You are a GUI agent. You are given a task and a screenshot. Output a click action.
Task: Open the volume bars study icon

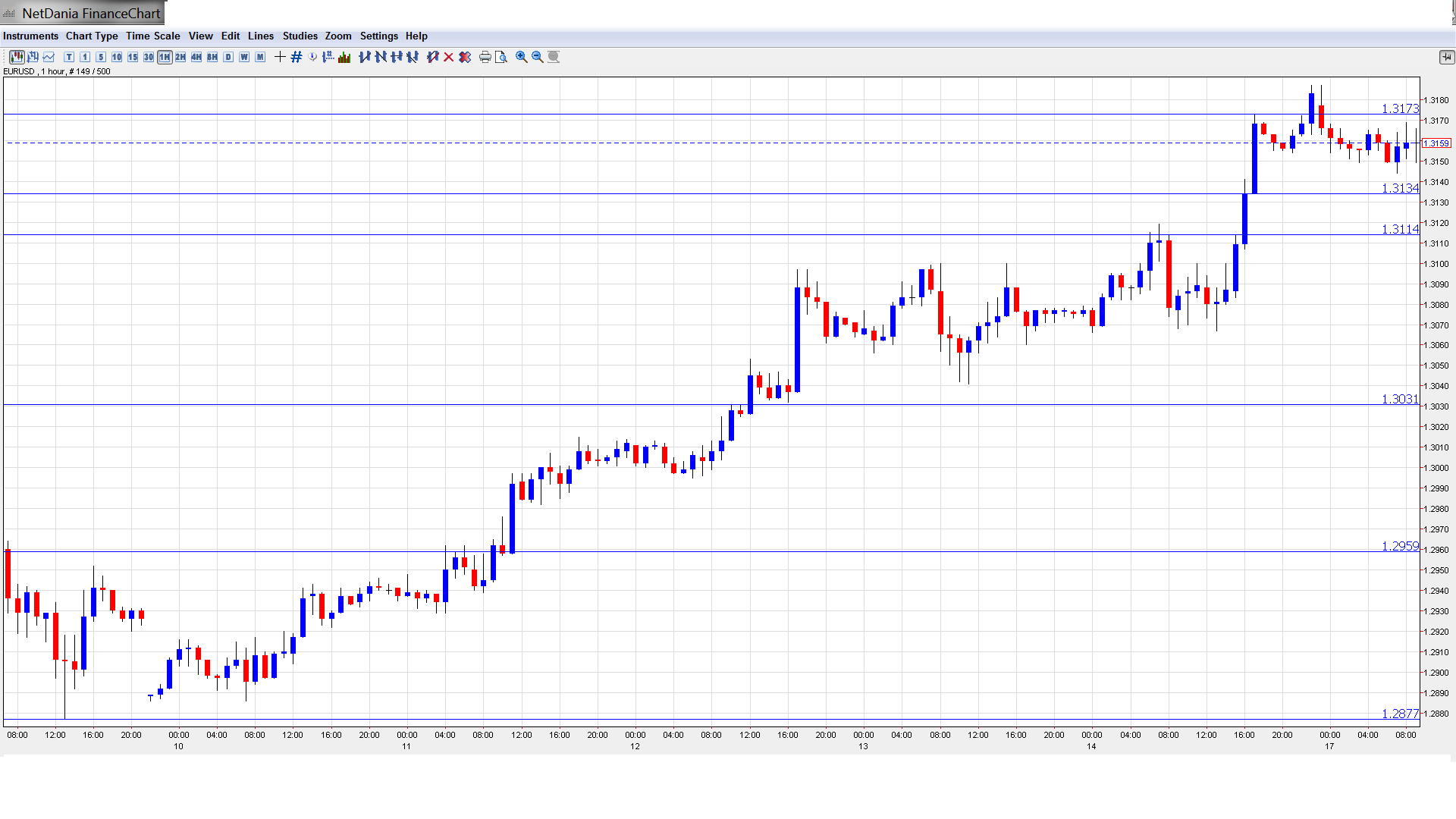pos(344,57)
